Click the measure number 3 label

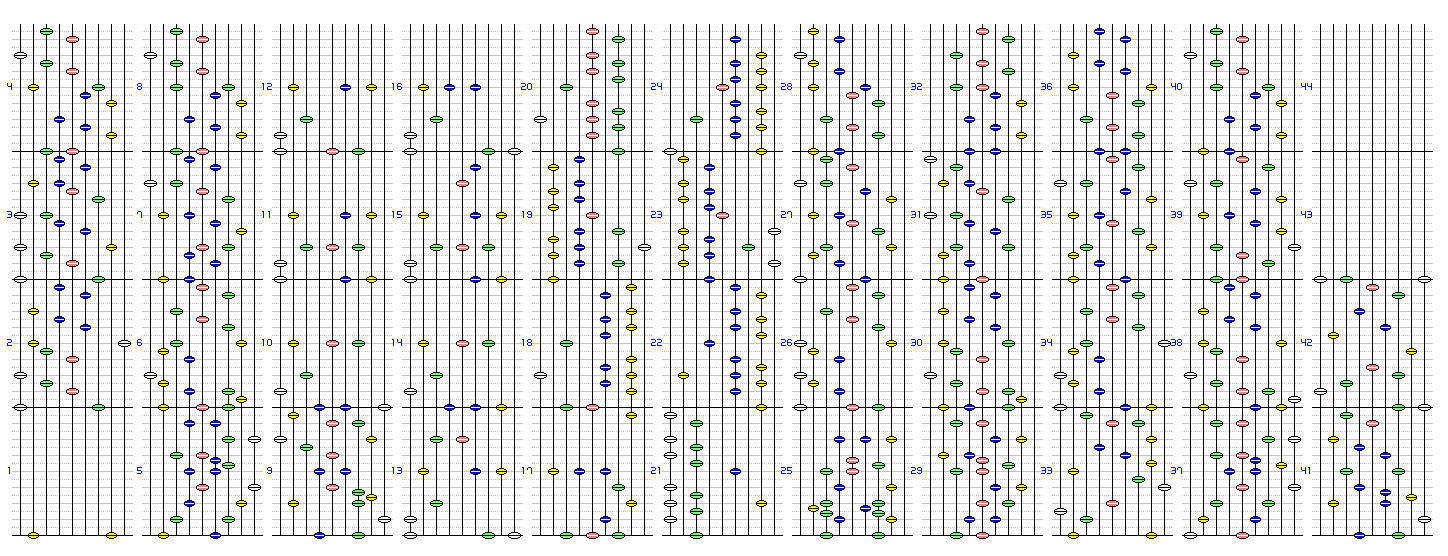(x=9, y=215)
